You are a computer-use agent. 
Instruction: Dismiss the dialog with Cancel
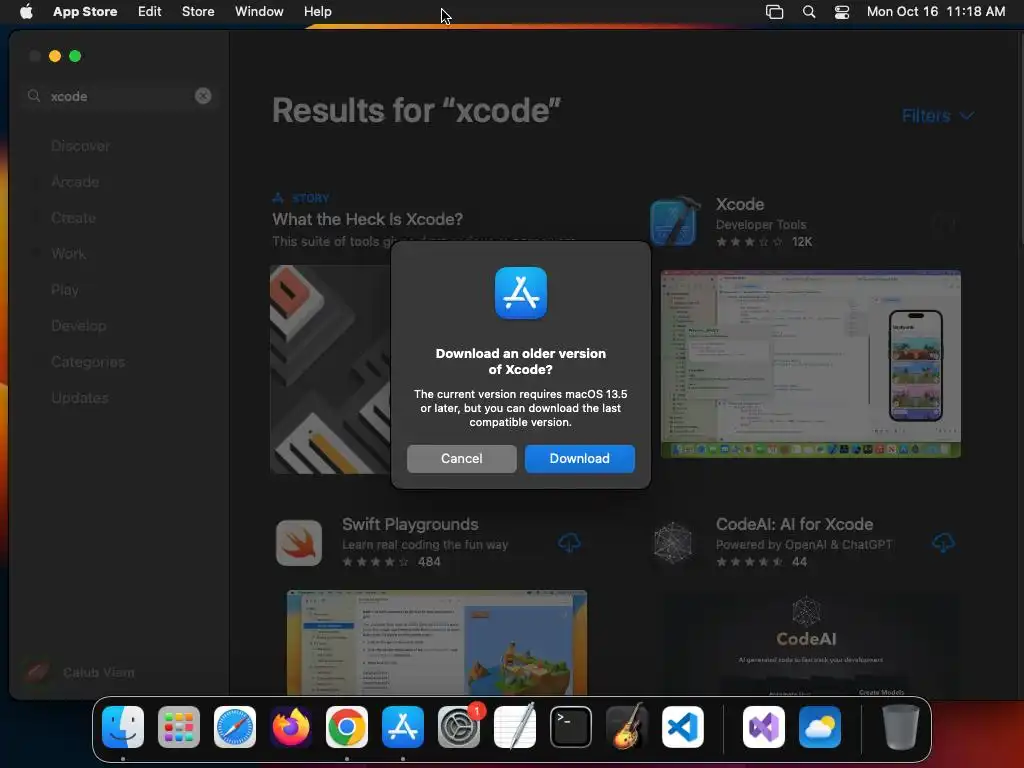click(462, 458)
